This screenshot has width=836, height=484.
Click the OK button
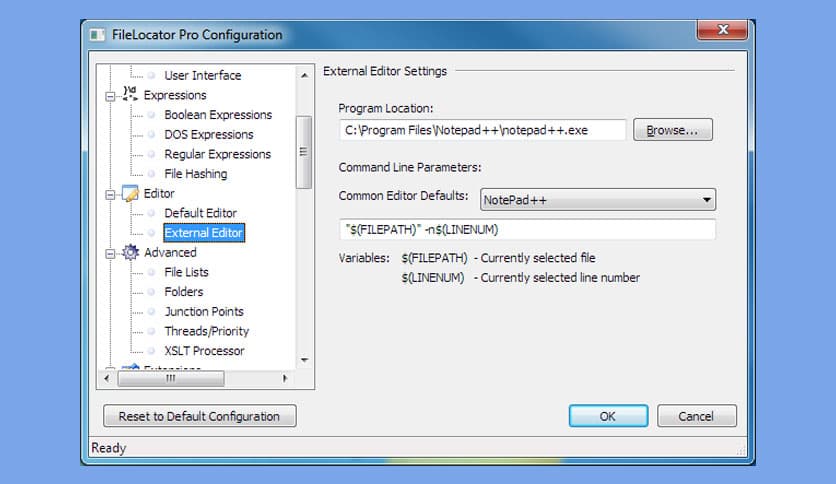pyautogui.click(x=608, y=416)
